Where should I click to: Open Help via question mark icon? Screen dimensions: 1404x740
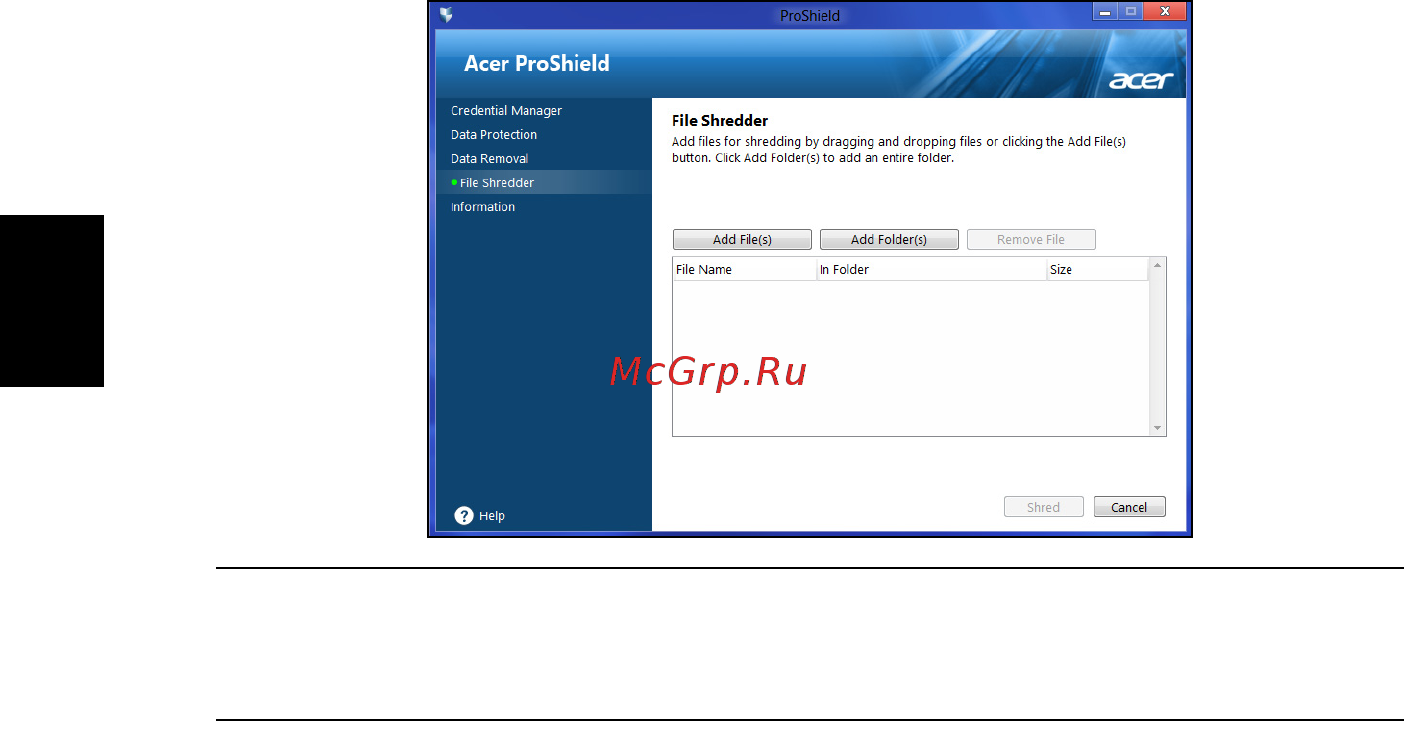coord(464,516)
